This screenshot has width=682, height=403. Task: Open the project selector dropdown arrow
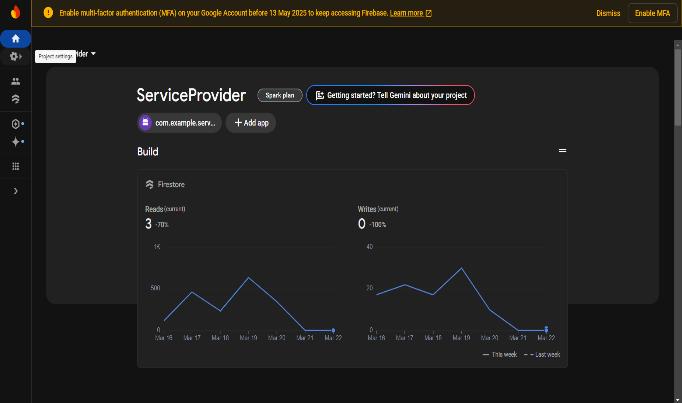[x=93, y=54]
